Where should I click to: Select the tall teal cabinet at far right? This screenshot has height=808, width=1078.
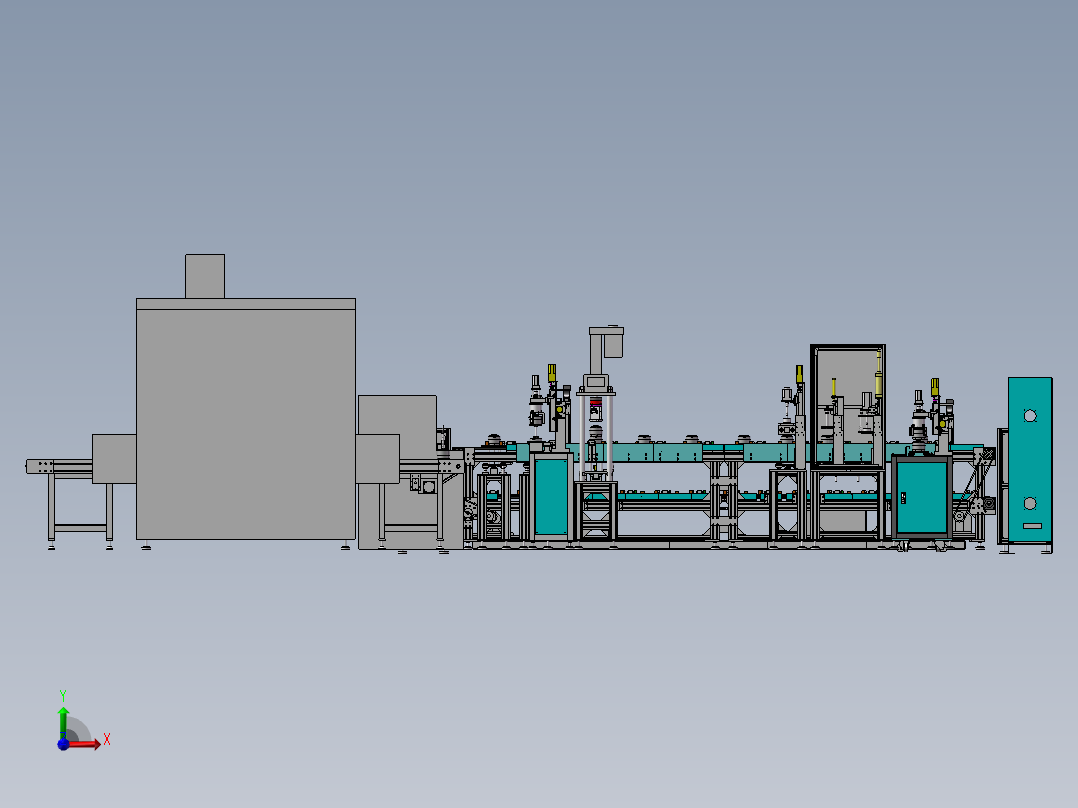pos(1030,459)
